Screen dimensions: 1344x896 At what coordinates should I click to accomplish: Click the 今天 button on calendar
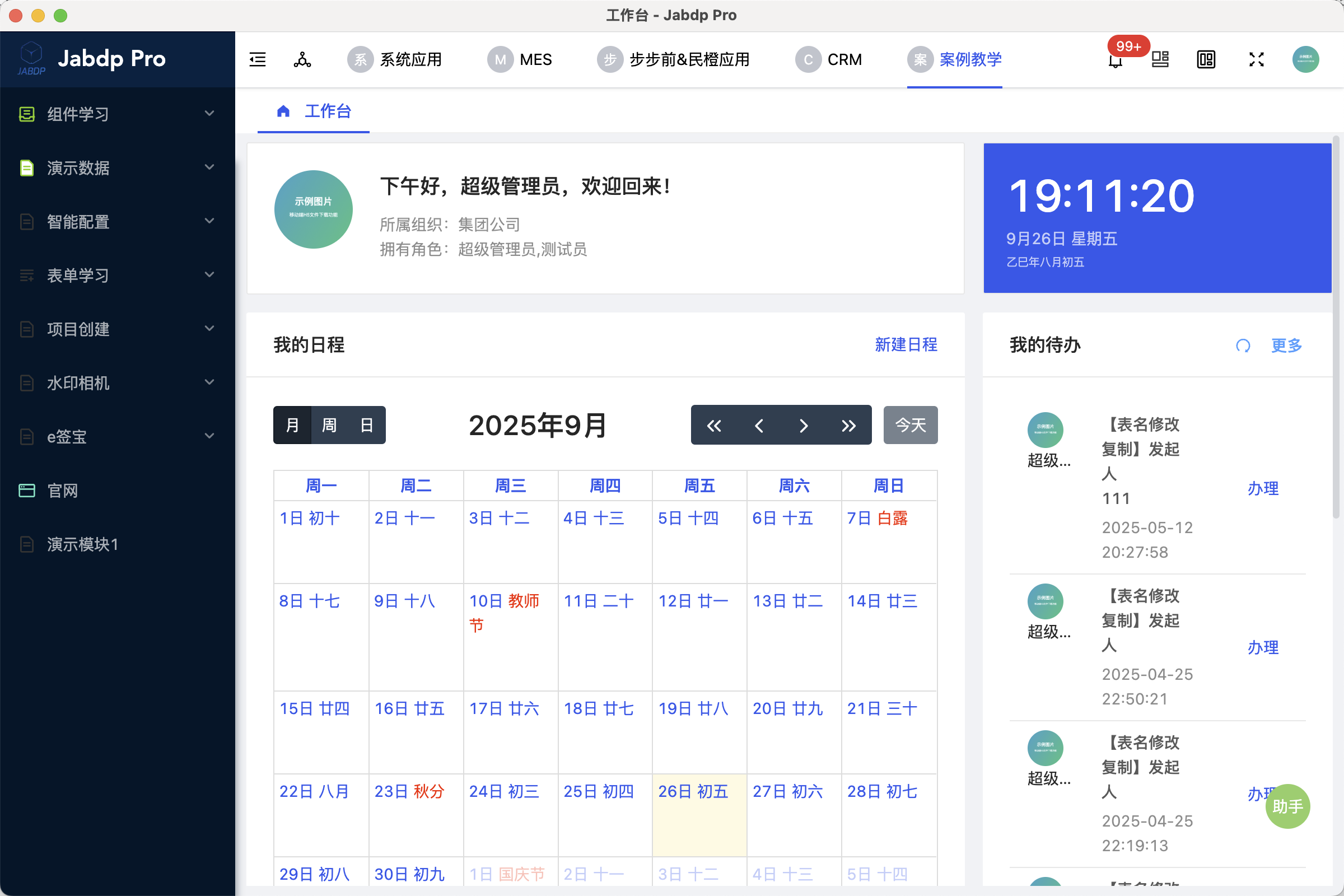911,425
